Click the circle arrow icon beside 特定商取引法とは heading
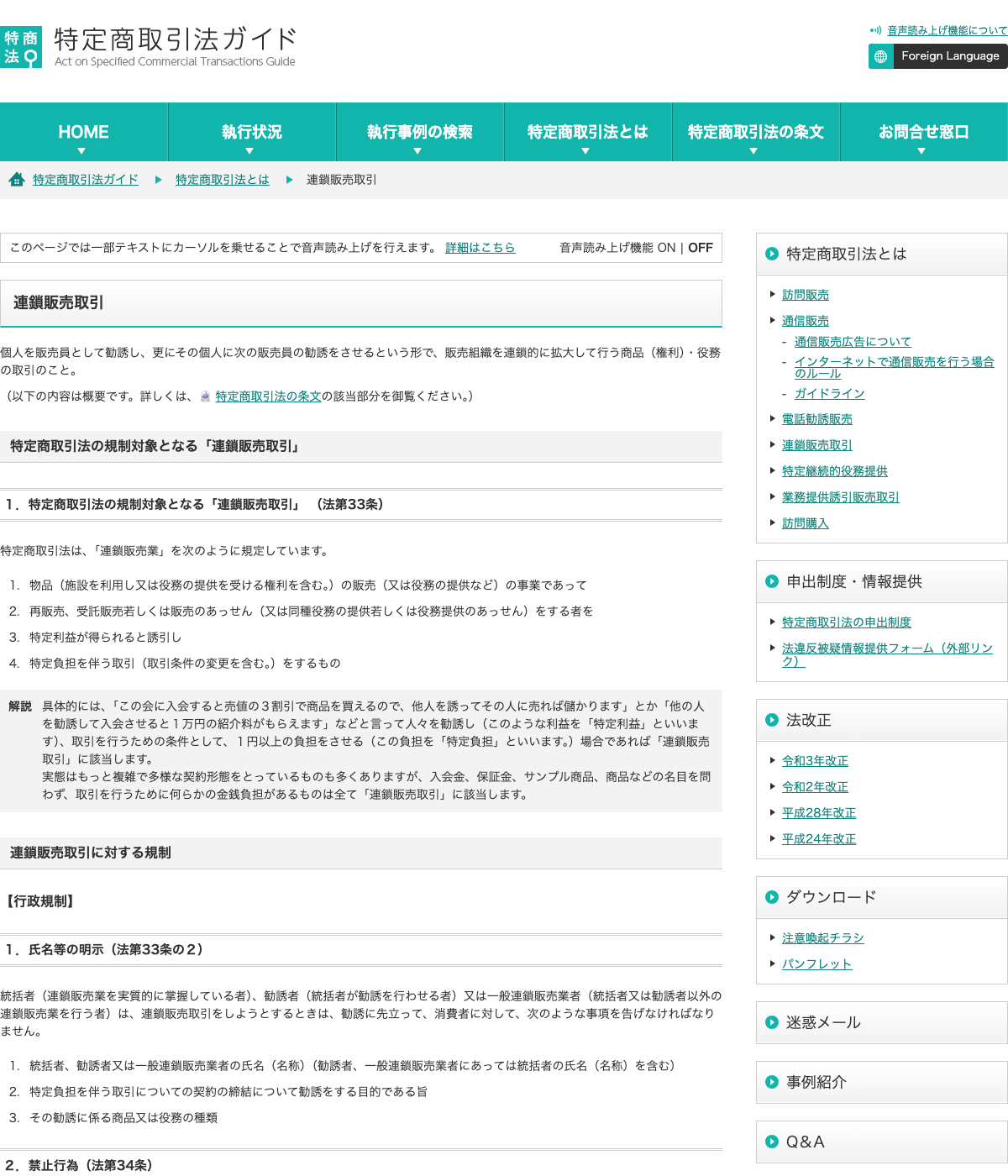The image size is (1008, 1176). [x=772, y=254]
